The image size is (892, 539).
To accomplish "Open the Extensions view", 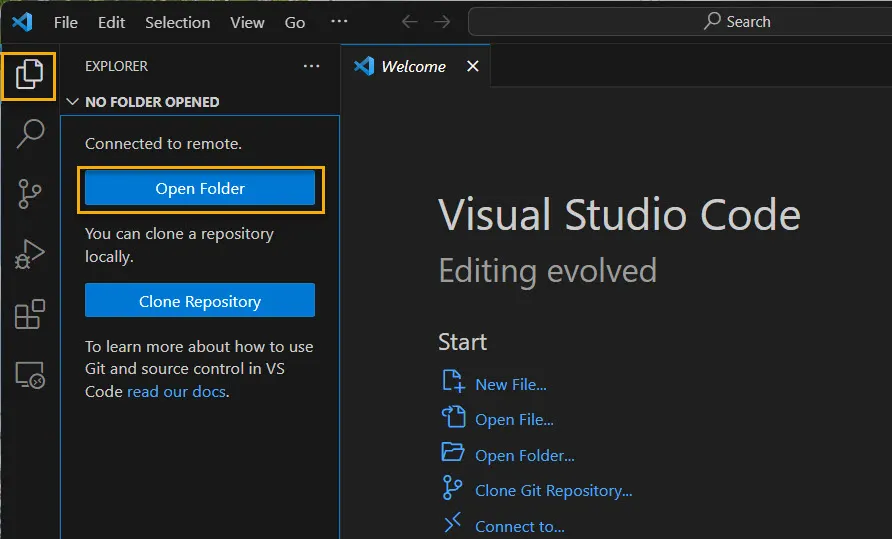I will pyautogui.click(x=30, y=314).
